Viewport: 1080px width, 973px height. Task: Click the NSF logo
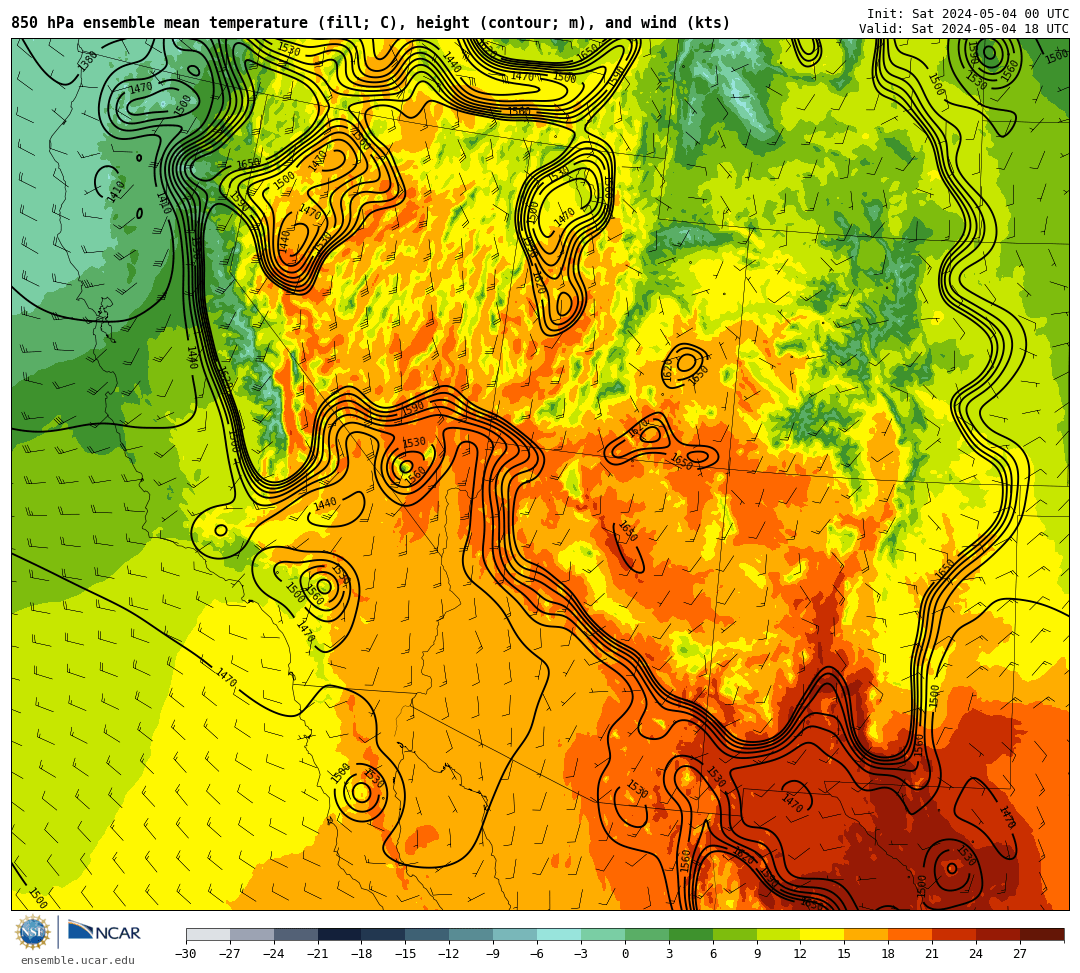click(x=32, y=932)
